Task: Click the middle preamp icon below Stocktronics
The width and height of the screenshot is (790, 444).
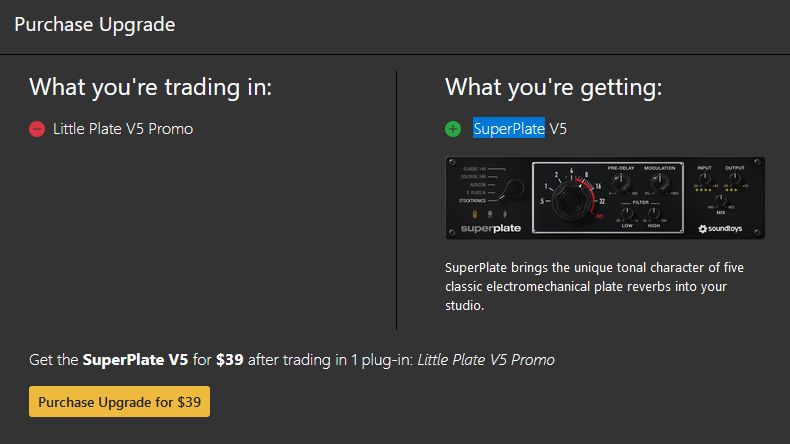Action: (491, 213)
